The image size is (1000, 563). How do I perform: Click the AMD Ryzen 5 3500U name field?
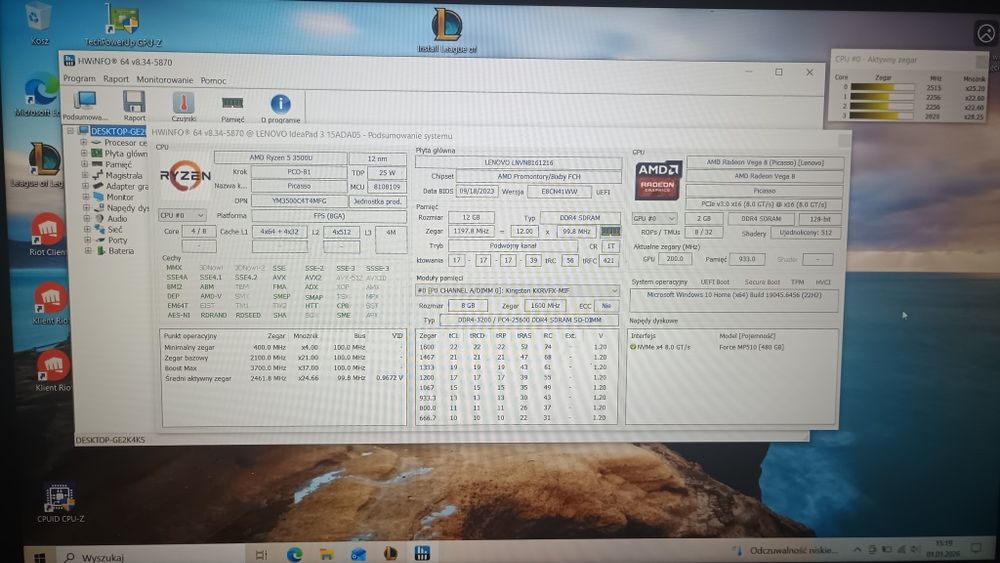pyautogui.click(x=281, y=157)
